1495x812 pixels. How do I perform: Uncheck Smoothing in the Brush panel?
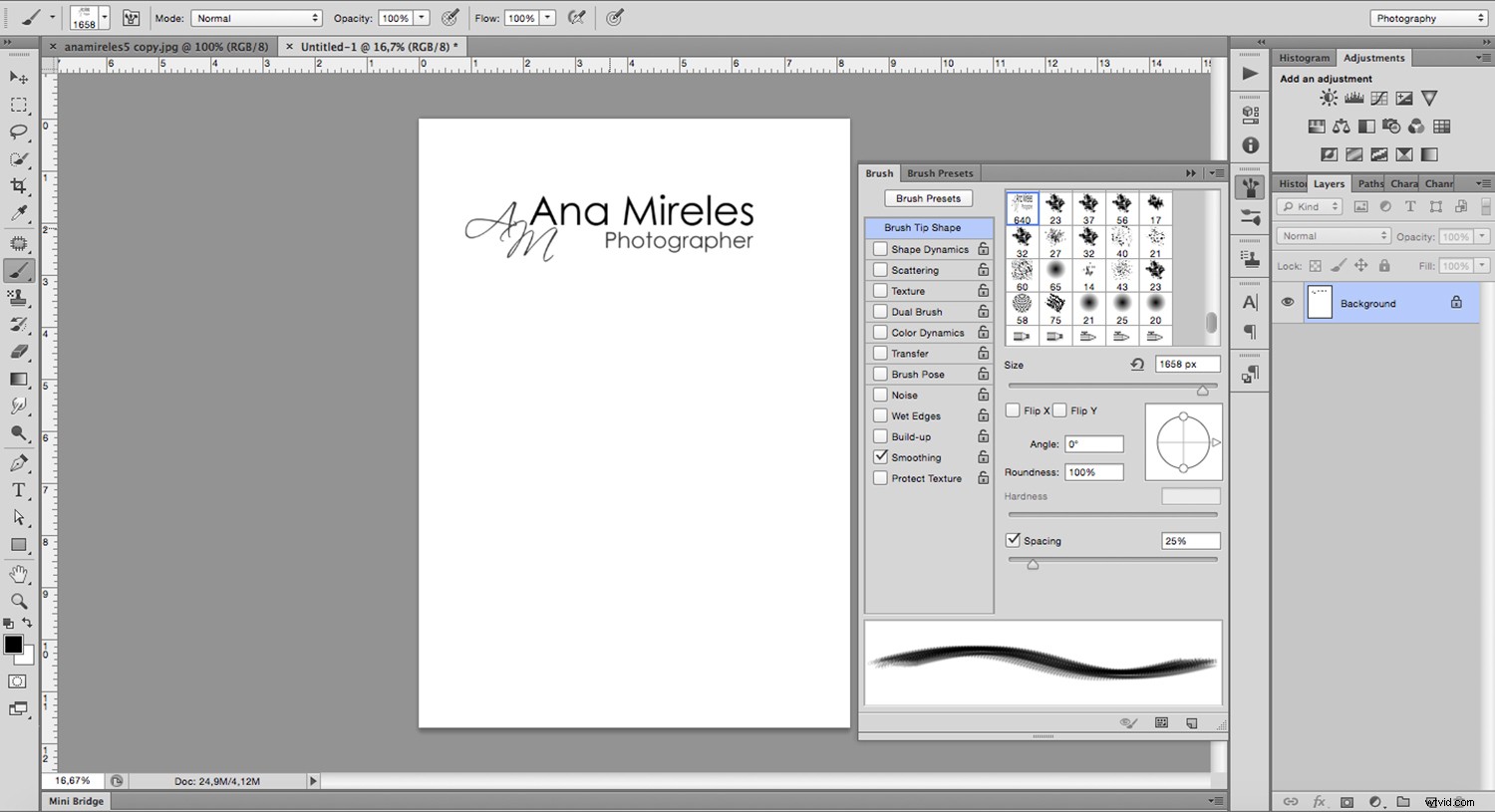(x=881, y=456)
